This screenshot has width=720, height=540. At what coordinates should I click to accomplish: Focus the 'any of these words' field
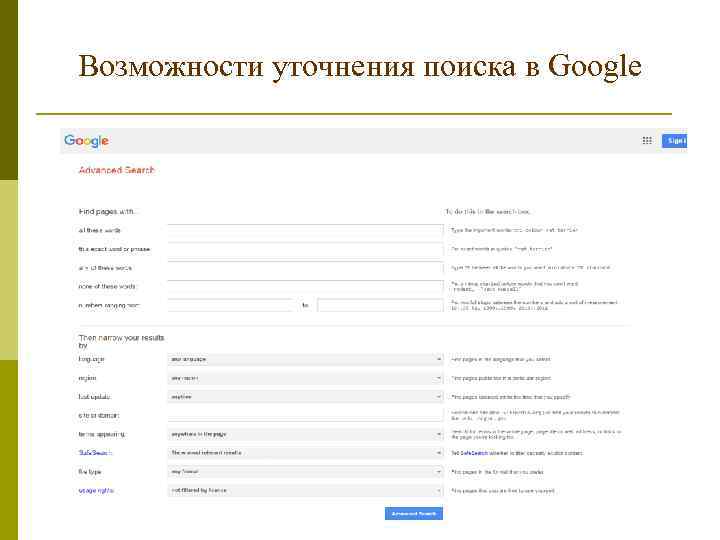tap(305, 268)
